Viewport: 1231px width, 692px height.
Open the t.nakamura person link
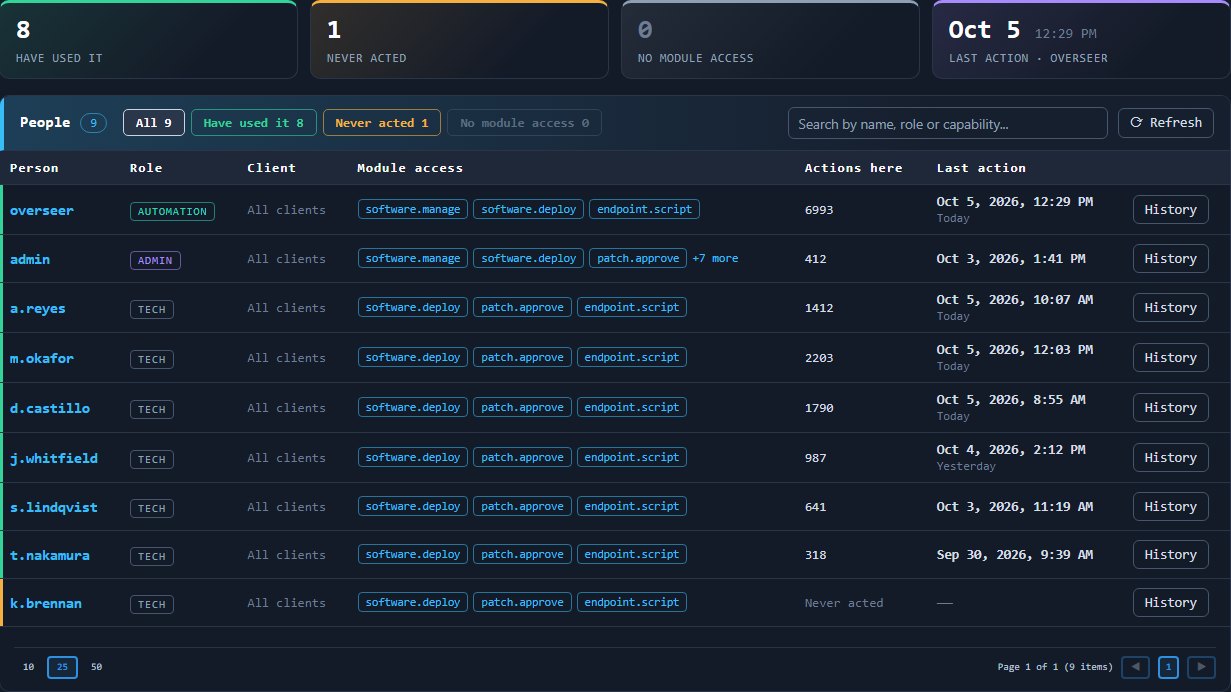pos(50,555)
